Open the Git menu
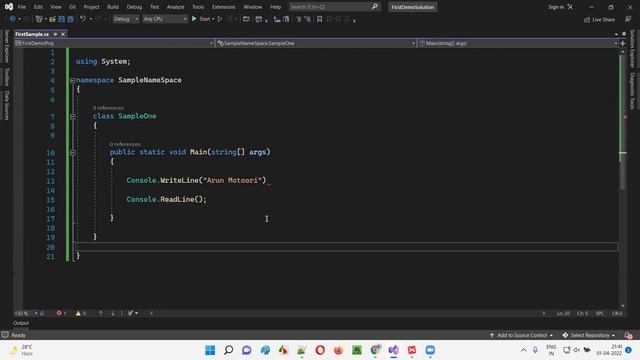Screen dimensions: 640x360 [72, 7]
